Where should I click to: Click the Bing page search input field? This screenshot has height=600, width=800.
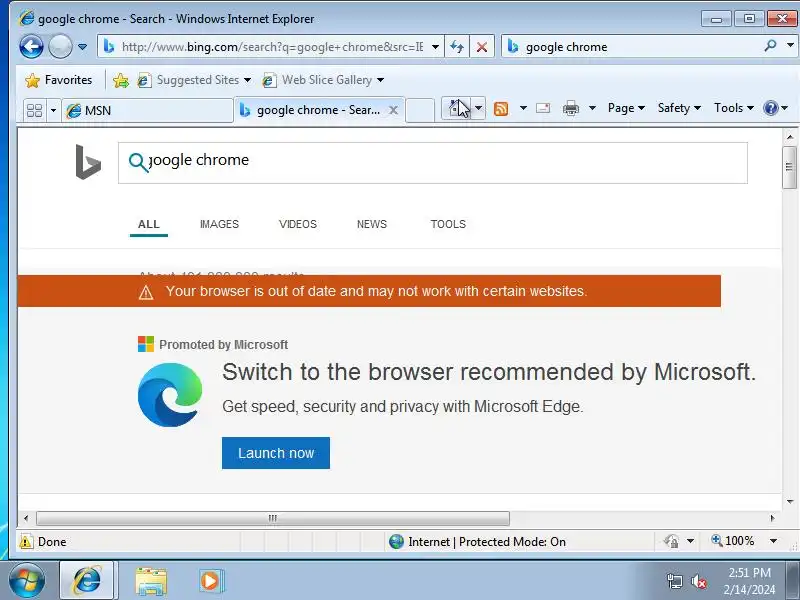433,163
